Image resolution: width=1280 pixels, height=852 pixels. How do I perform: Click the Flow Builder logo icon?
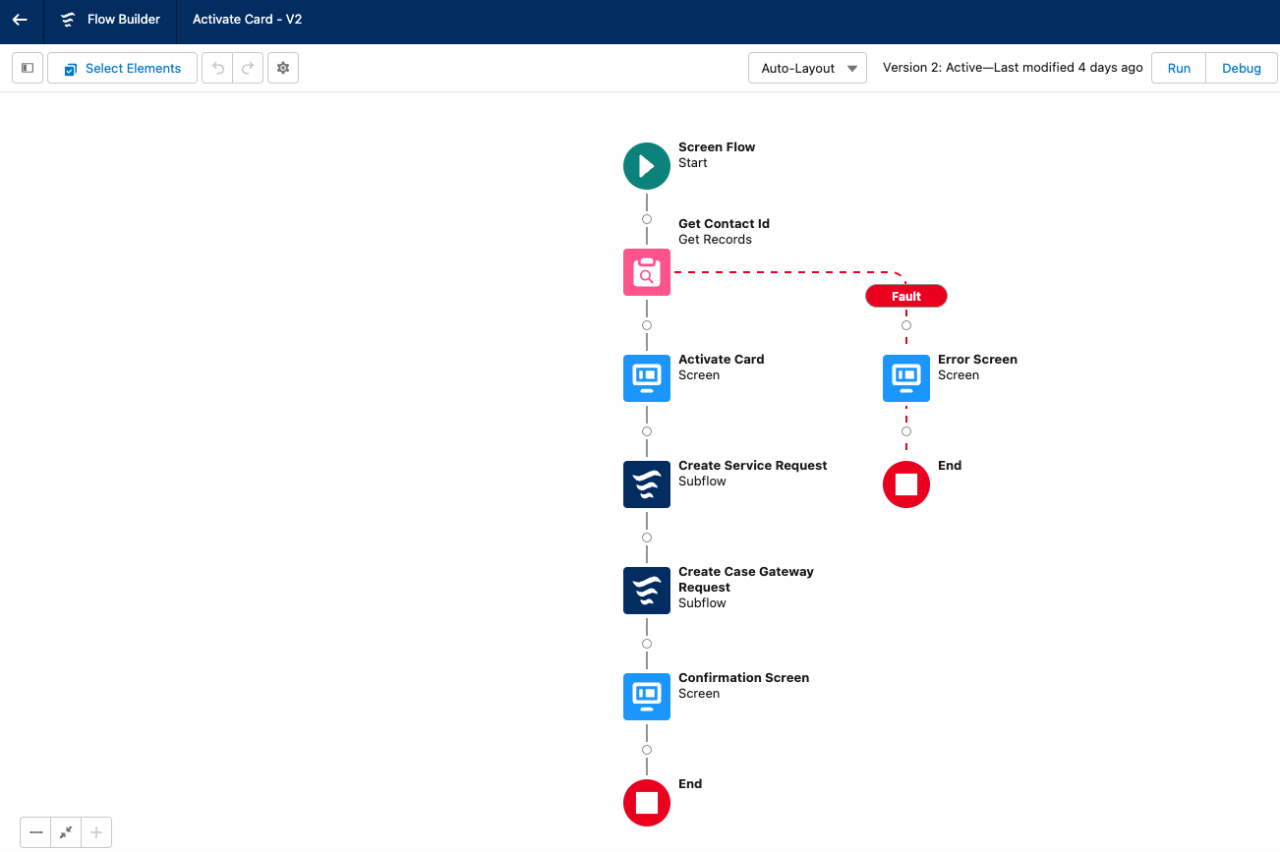(68, 20)
